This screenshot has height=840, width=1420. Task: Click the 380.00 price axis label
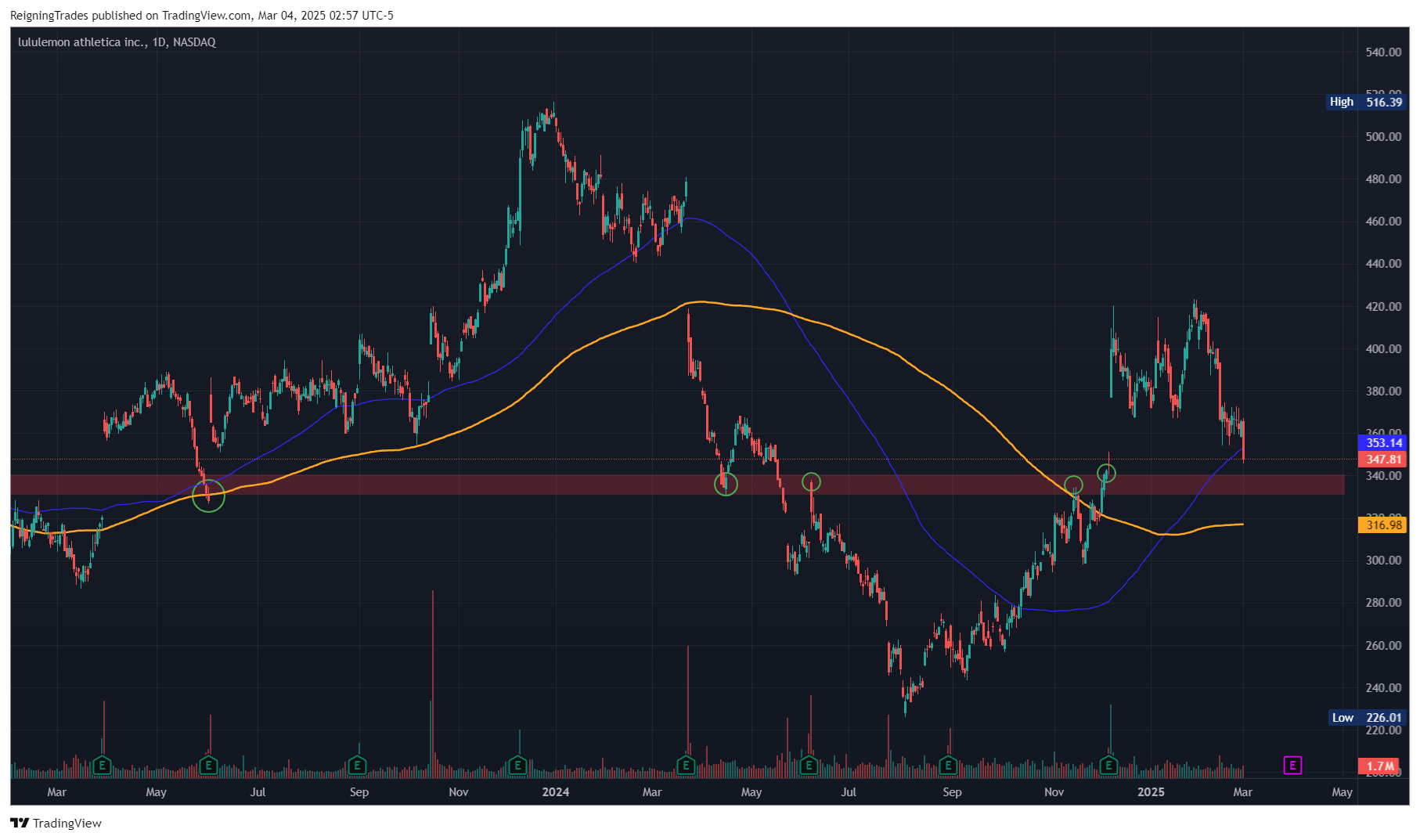[x=1383, y=391]
